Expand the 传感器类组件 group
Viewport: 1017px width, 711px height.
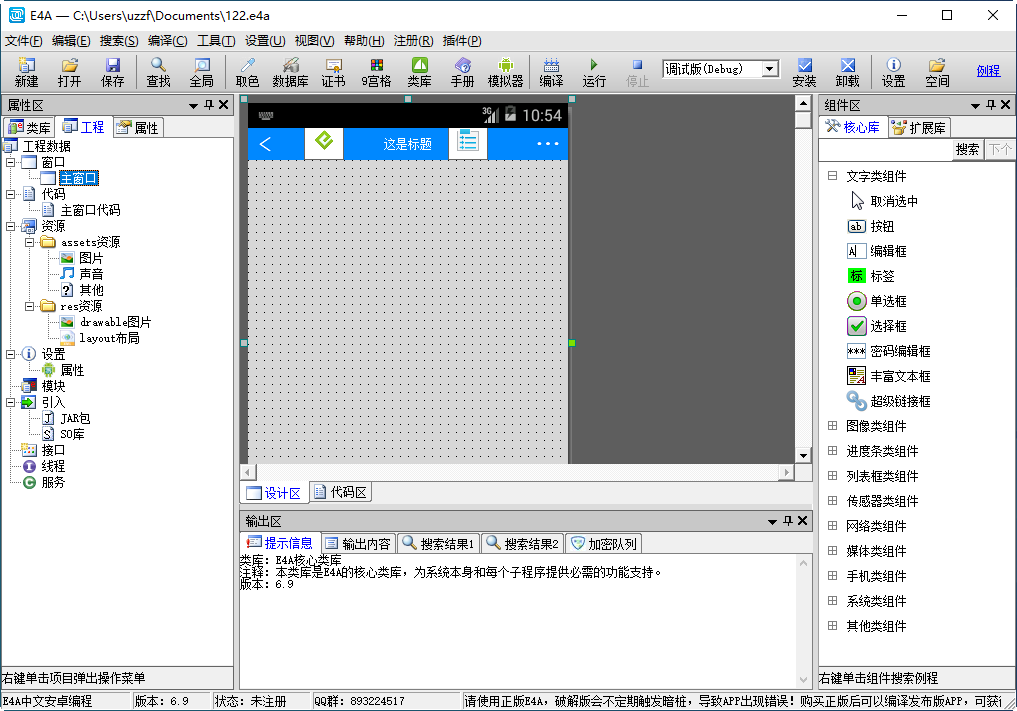(x=832, y=501)
